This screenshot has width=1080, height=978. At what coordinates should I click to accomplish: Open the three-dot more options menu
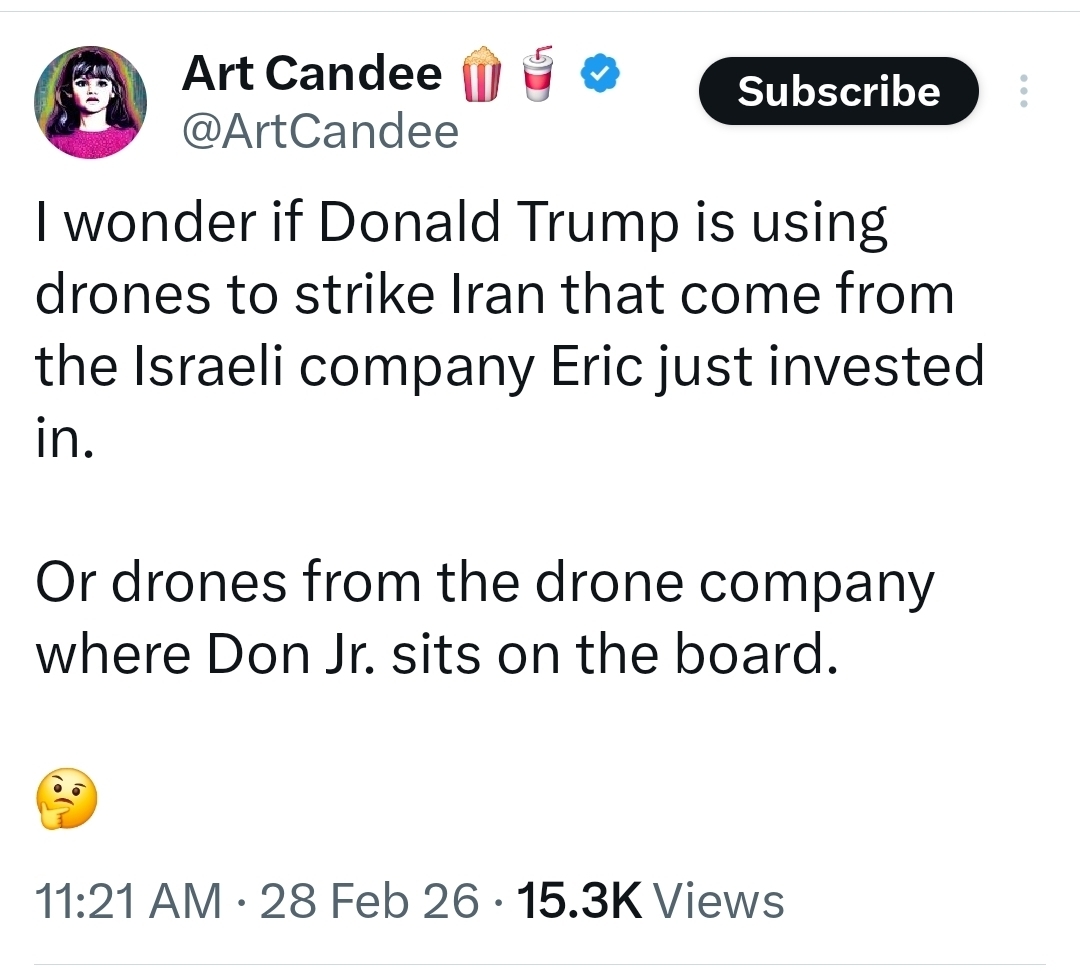pyautogui.click(x=1022, y=92)
